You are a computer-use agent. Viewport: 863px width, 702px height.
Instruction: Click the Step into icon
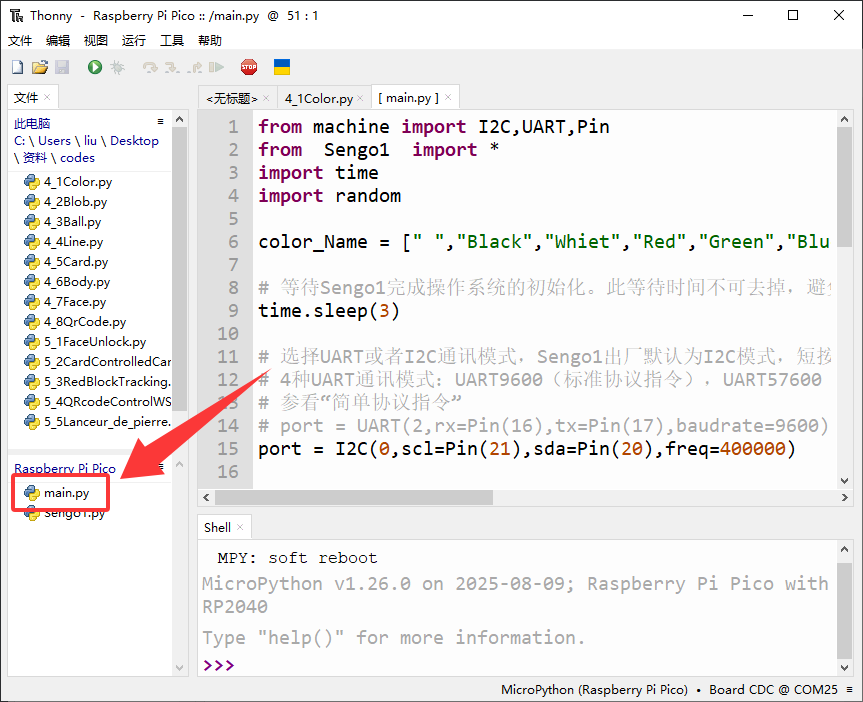tap(172, 67)
